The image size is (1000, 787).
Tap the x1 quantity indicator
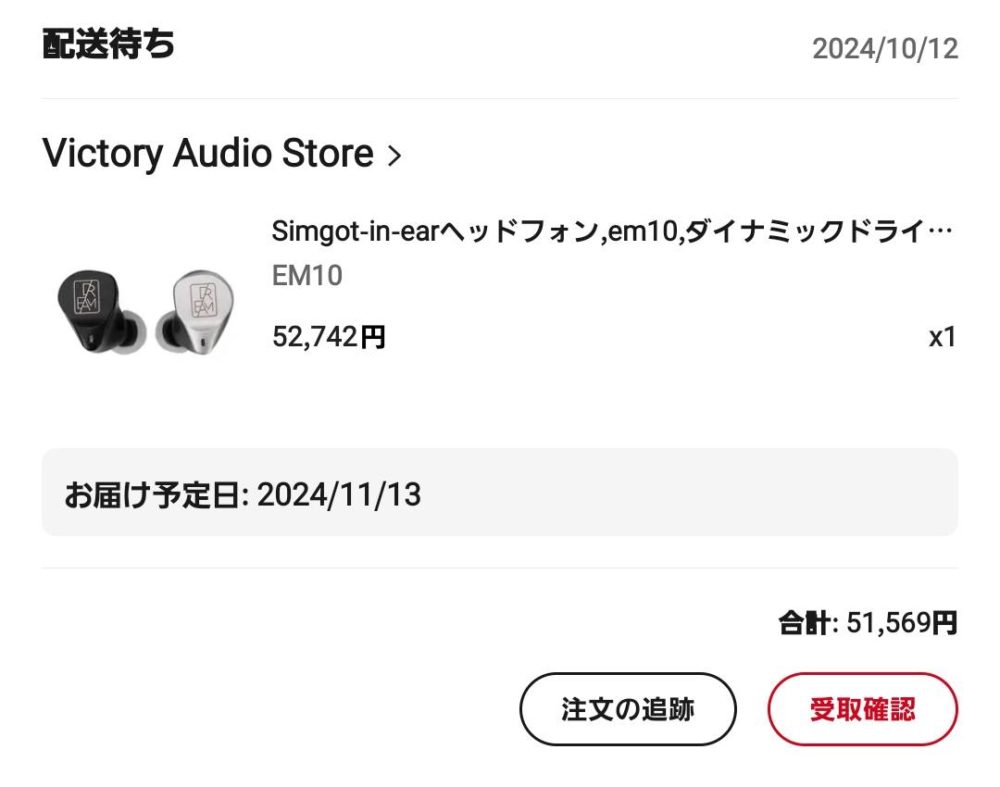tap(942, 337)
